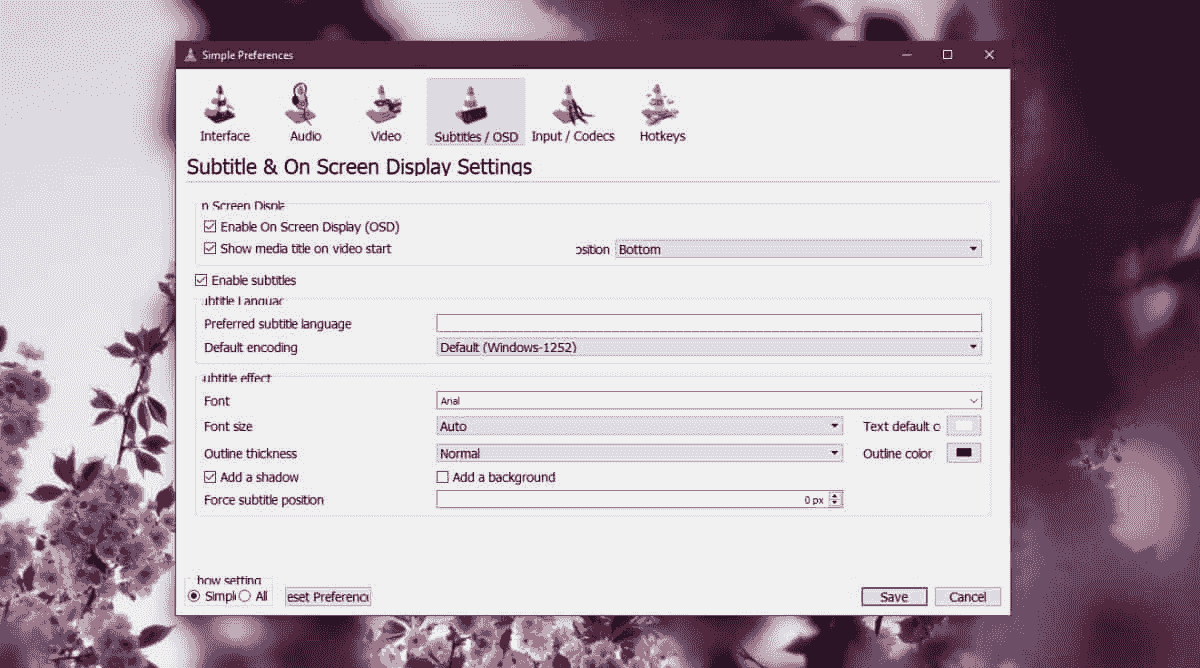The width and height of the screenshot is (1200, 668).
Task: Click the Preferred subtitle language field
Action: coord(708,323)
